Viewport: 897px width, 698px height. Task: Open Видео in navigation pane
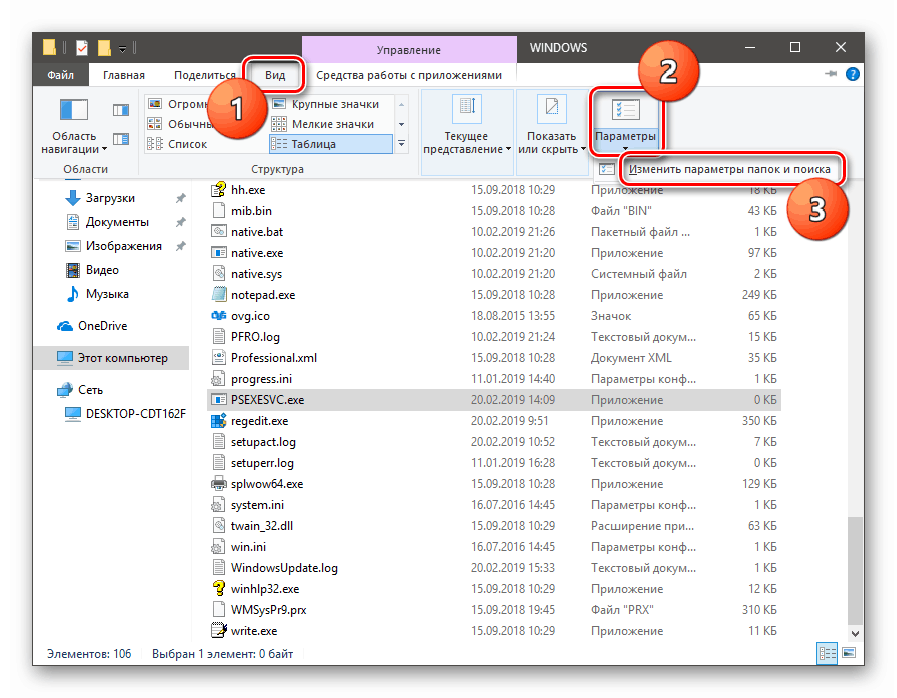[102, 271]
